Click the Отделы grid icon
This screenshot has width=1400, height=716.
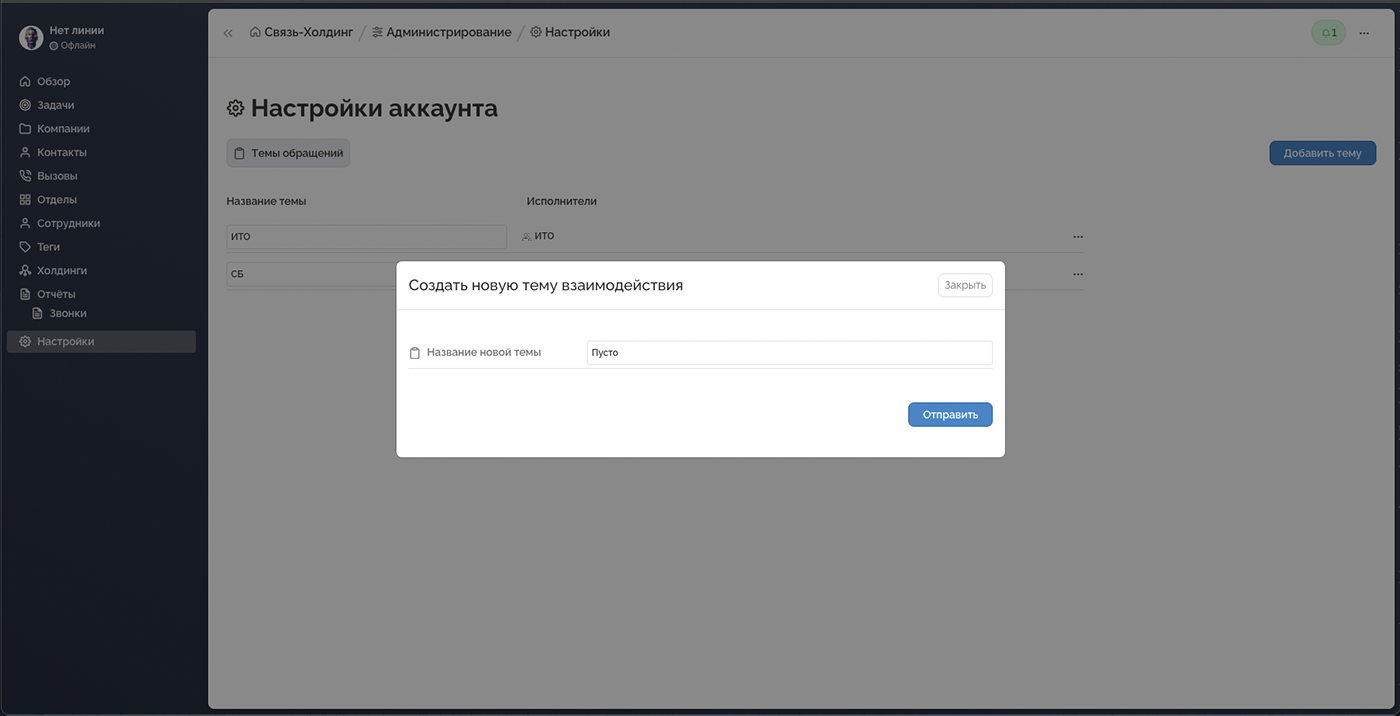24,199
